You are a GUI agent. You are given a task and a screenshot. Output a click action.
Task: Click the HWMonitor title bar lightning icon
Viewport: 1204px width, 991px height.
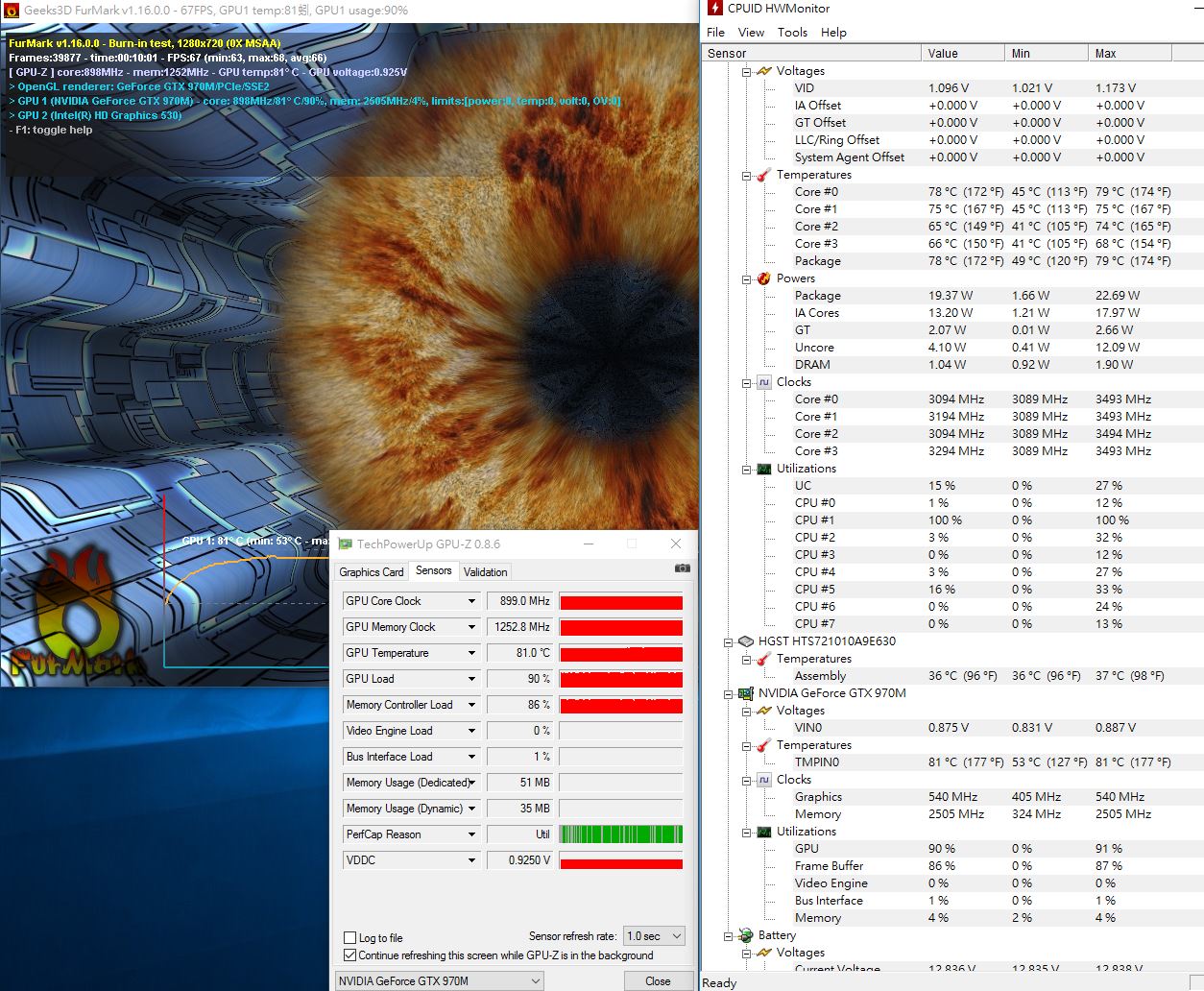coord(714,8)
